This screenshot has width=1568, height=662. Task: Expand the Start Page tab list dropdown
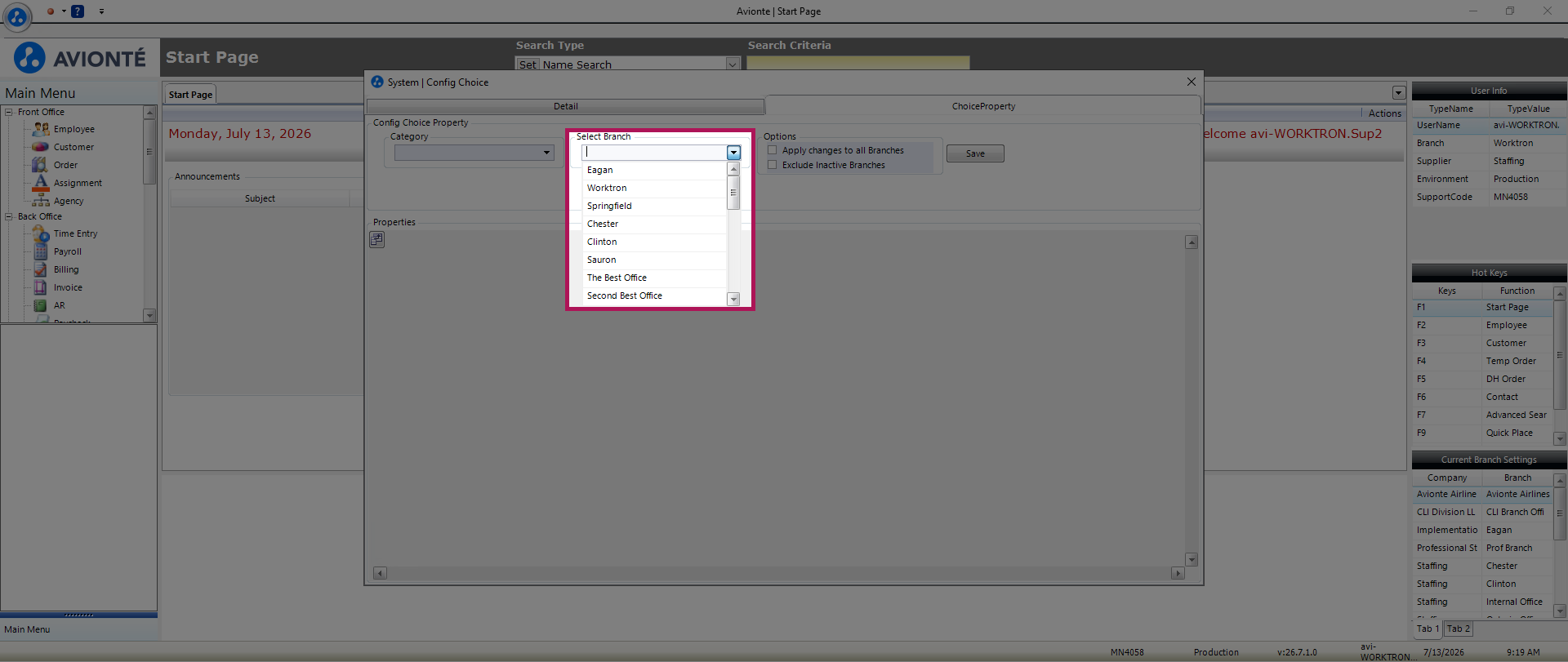point(1399,93)
